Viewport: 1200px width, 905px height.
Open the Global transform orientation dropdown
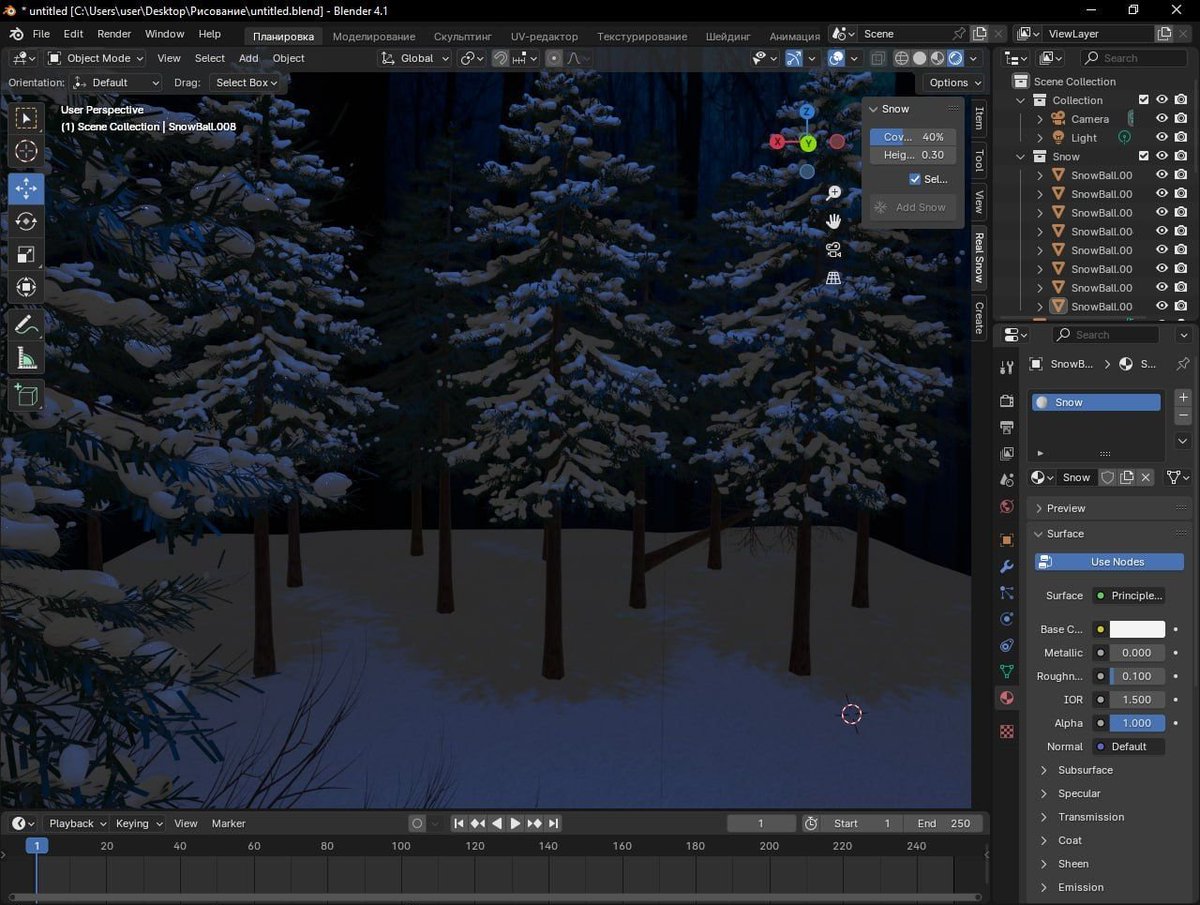click(x=415, y=58)
